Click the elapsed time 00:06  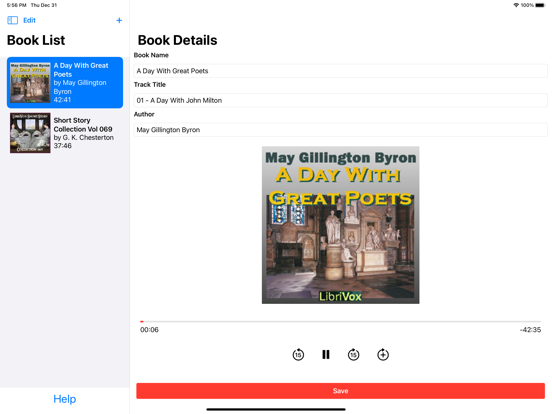click(149, 330)
